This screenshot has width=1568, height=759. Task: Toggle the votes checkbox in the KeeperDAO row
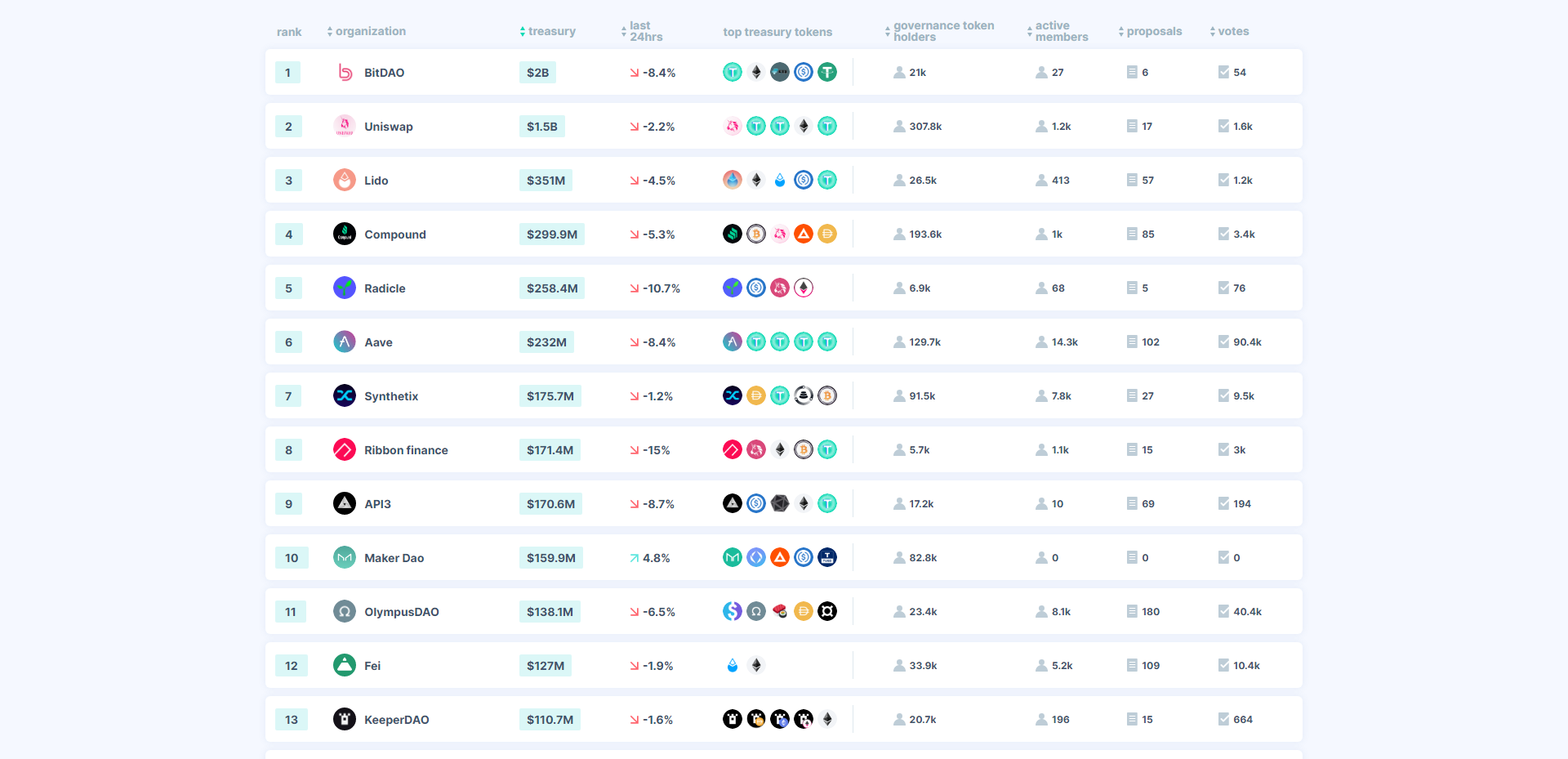1223,719
